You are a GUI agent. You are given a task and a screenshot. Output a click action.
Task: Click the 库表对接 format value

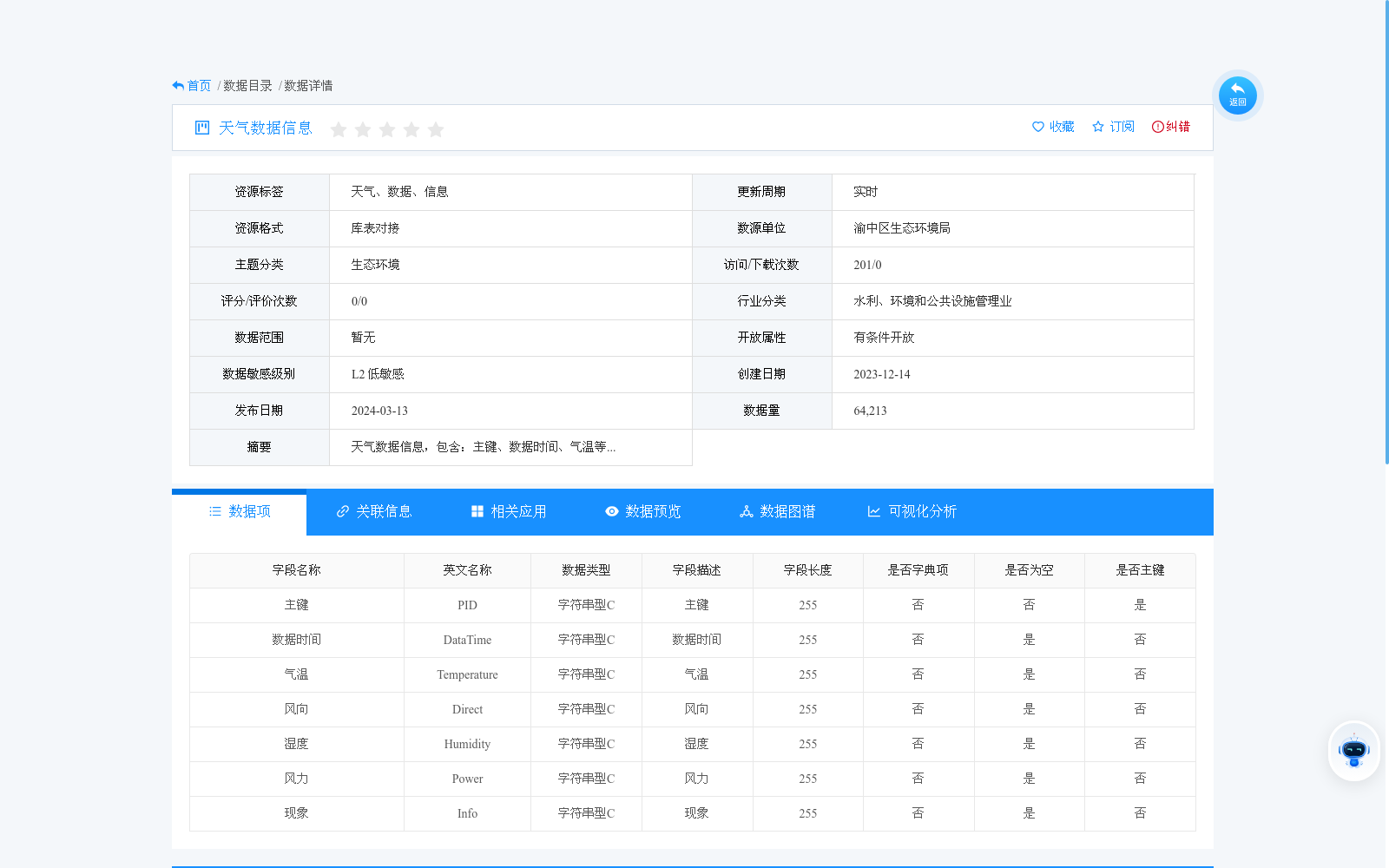coord(375,228)
